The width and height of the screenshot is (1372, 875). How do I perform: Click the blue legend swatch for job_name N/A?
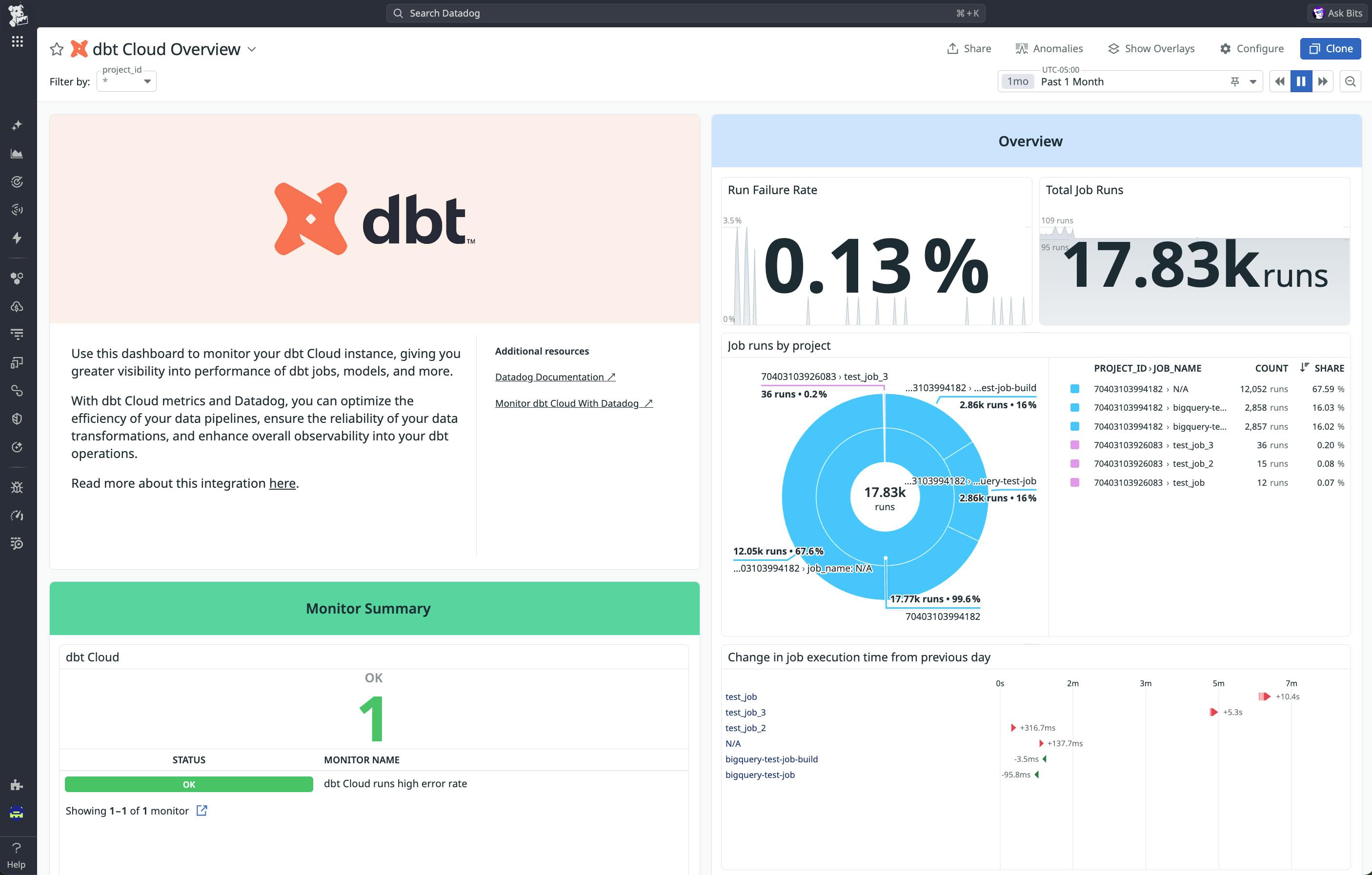1074,389
